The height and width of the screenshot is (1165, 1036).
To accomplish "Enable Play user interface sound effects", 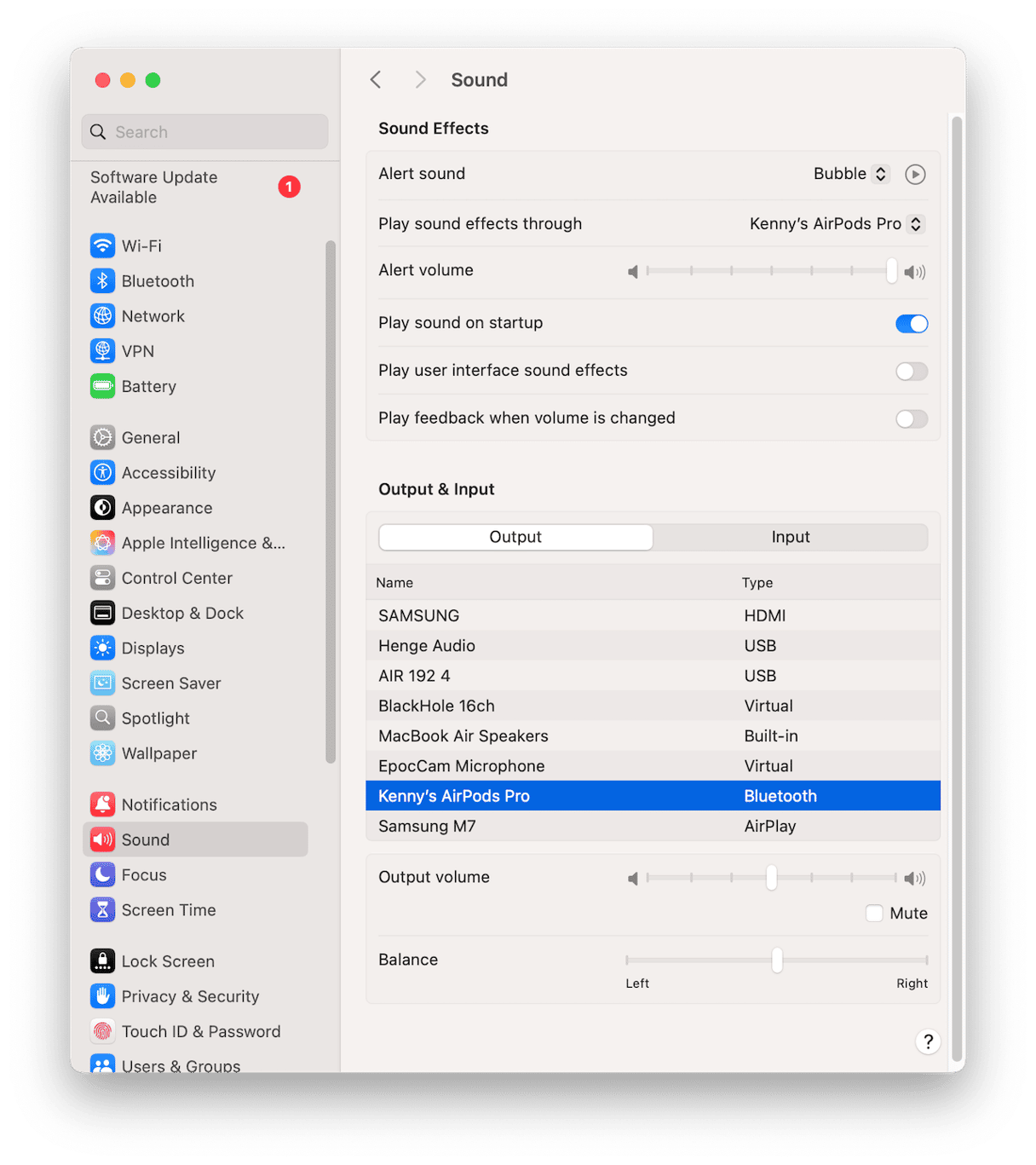I will 912,372.
